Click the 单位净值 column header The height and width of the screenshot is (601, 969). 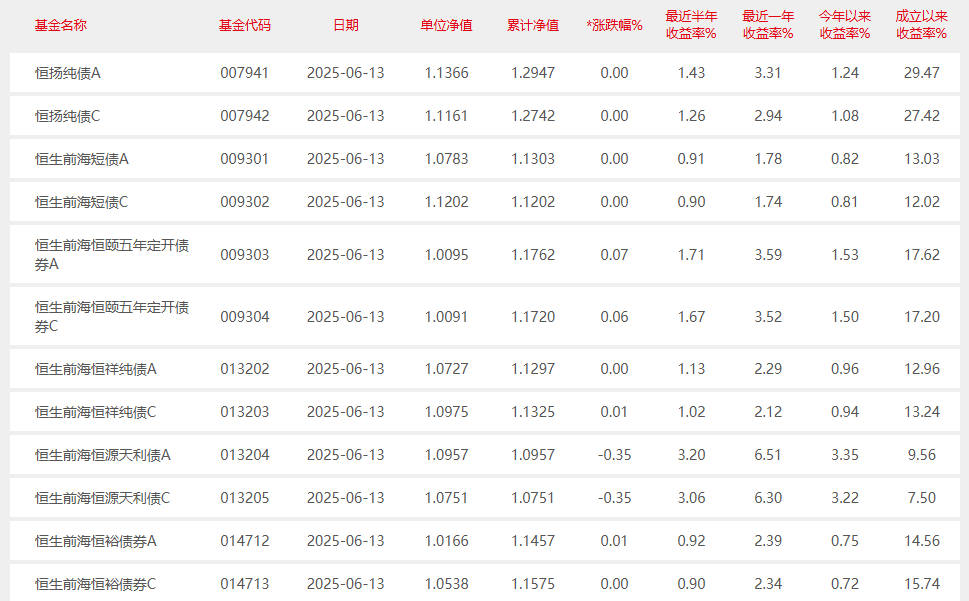(x=446, y=25)
